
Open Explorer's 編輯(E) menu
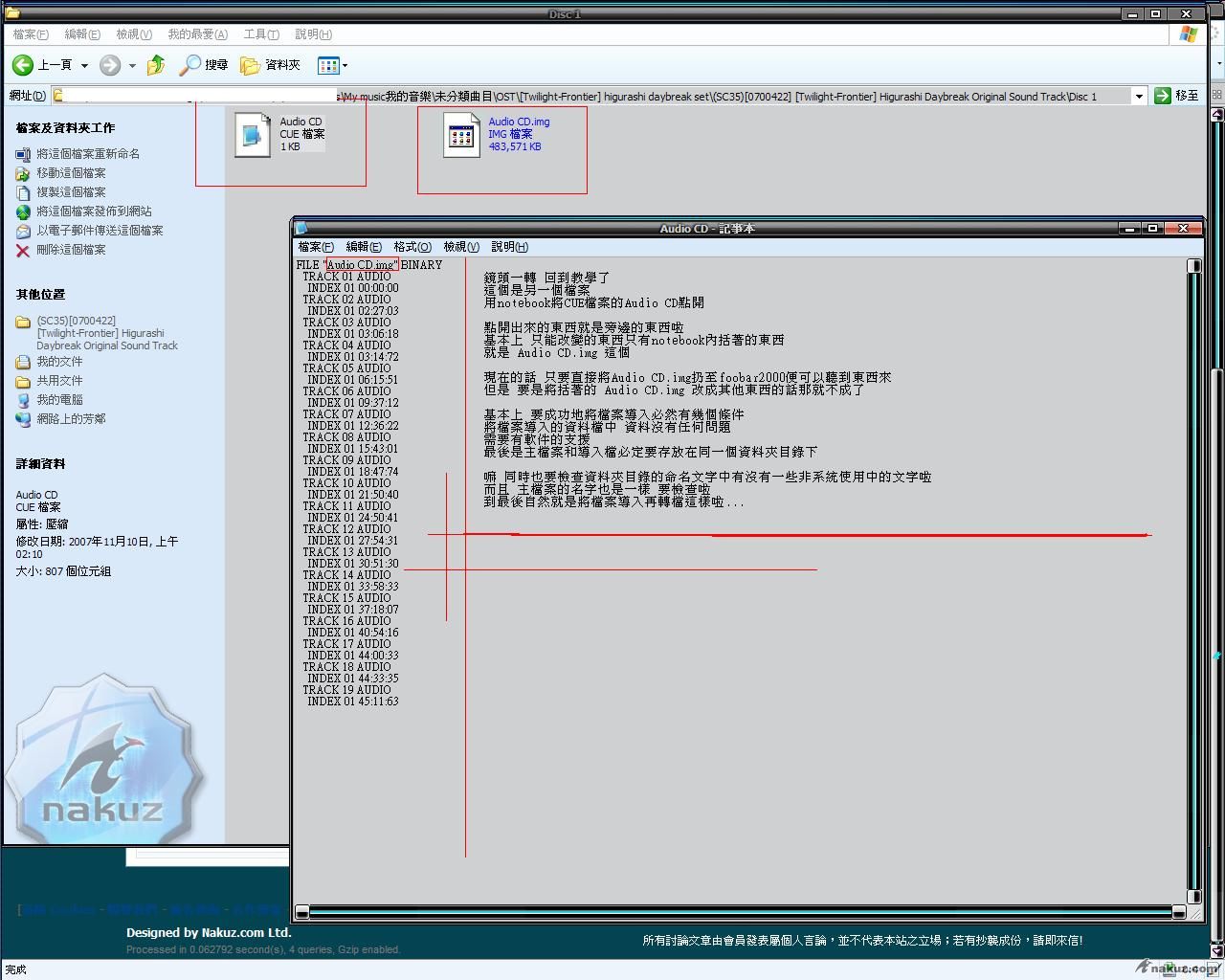(82, 34)
